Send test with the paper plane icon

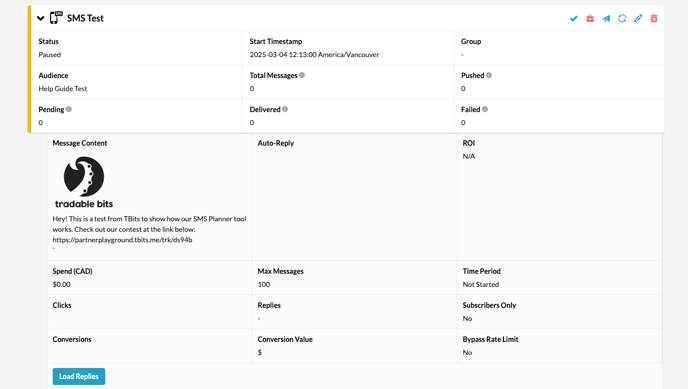tap(606, 18)
